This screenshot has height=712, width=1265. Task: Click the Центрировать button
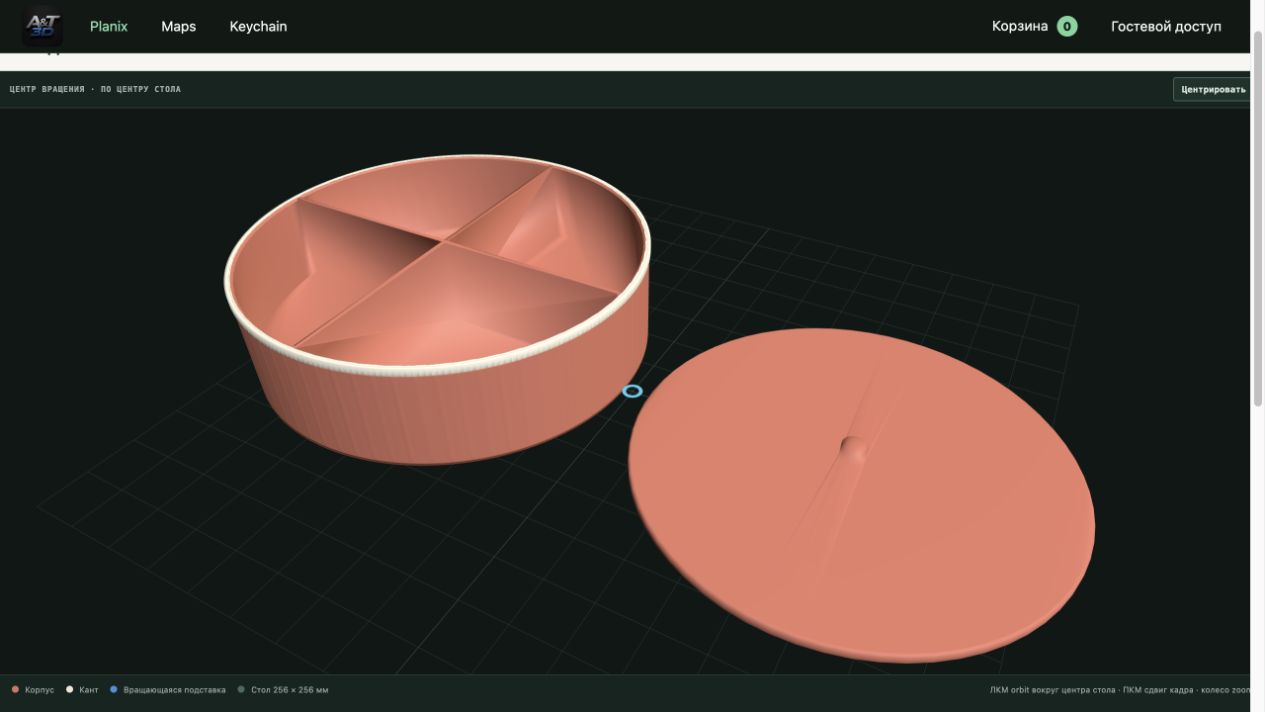pos(1212,89)
